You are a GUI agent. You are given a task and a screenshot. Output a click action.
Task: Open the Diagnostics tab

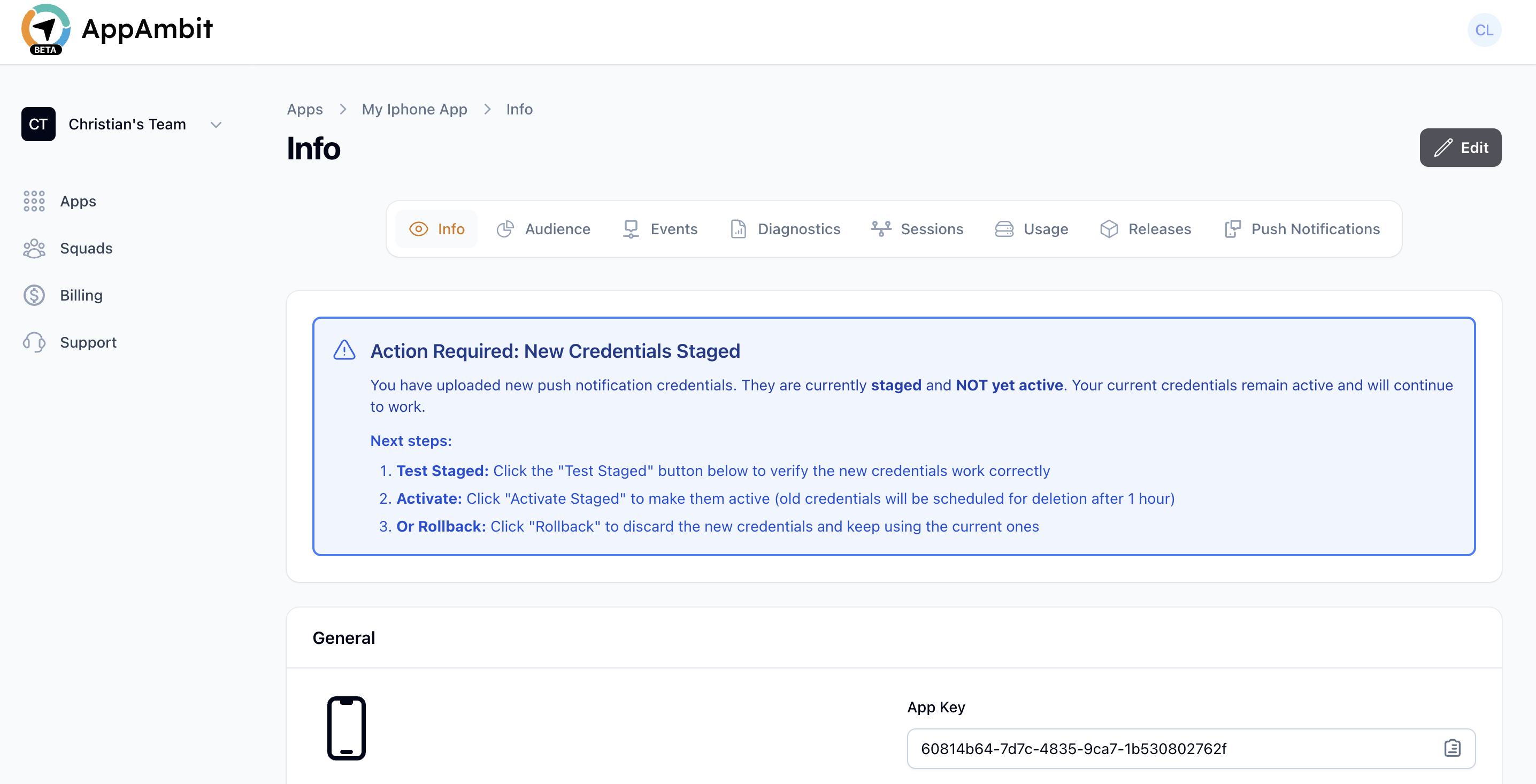[x=785, y=229]
